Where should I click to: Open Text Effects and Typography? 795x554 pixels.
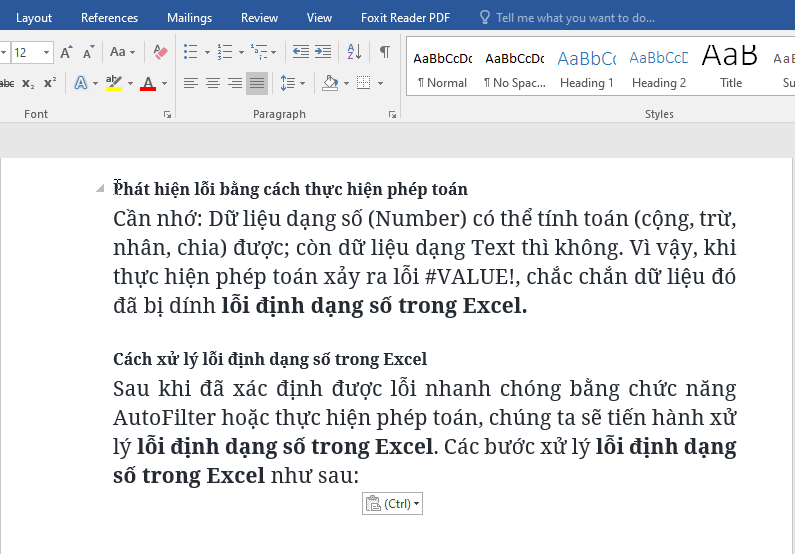tap(81, 83)
